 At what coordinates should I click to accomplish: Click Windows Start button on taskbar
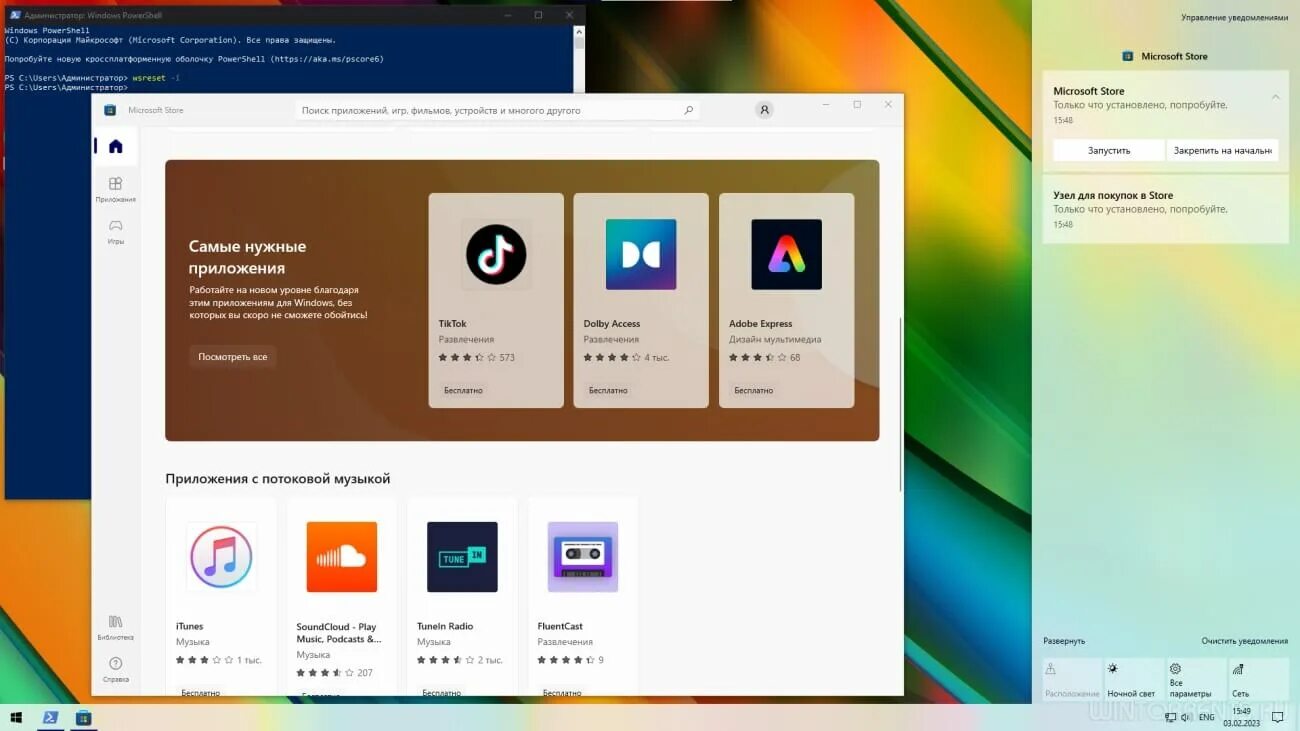pos(16,717)
